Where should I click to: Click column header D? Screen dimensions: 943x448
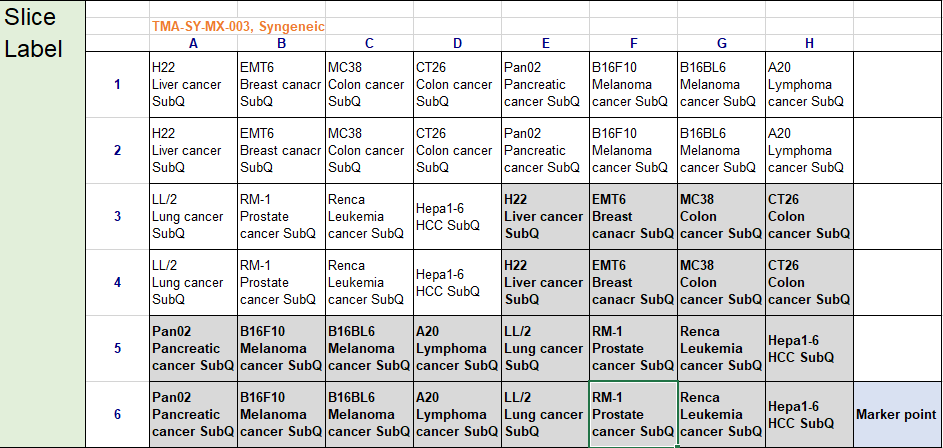(457, 43)
